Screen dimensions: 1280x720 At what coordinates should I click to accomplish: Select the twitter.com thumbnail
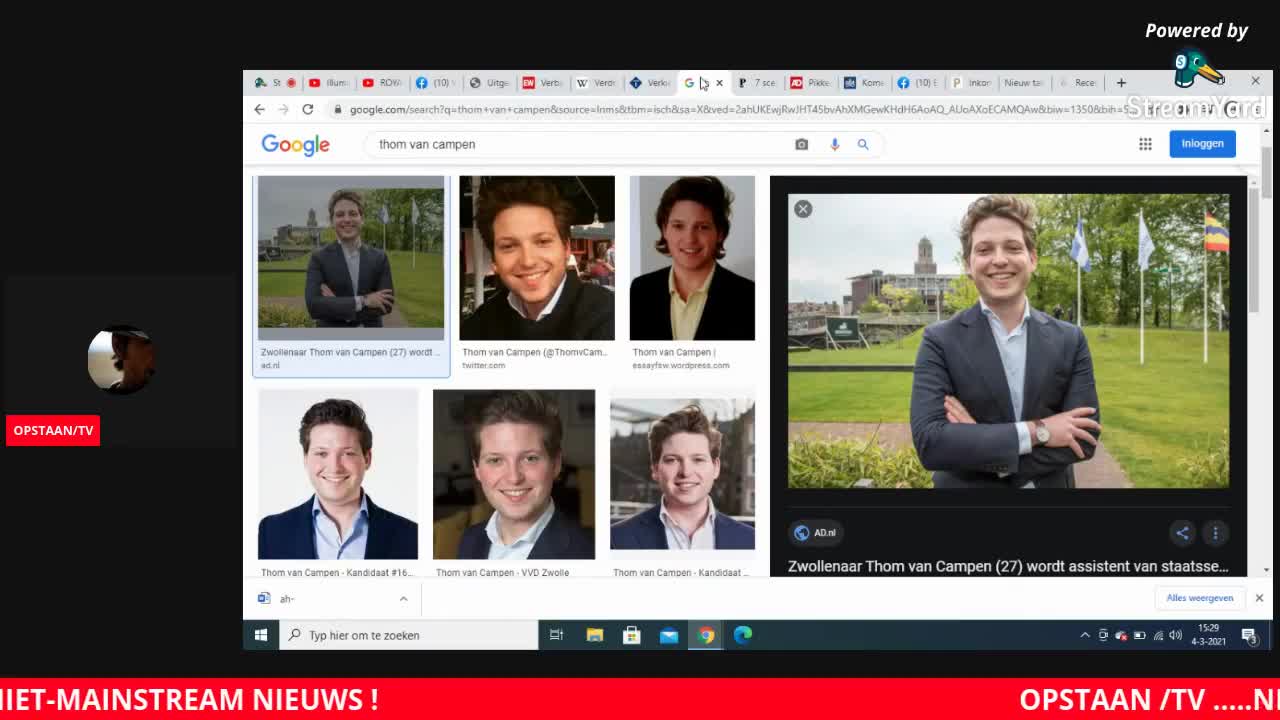pyautogui.click(x=537, y=258)
